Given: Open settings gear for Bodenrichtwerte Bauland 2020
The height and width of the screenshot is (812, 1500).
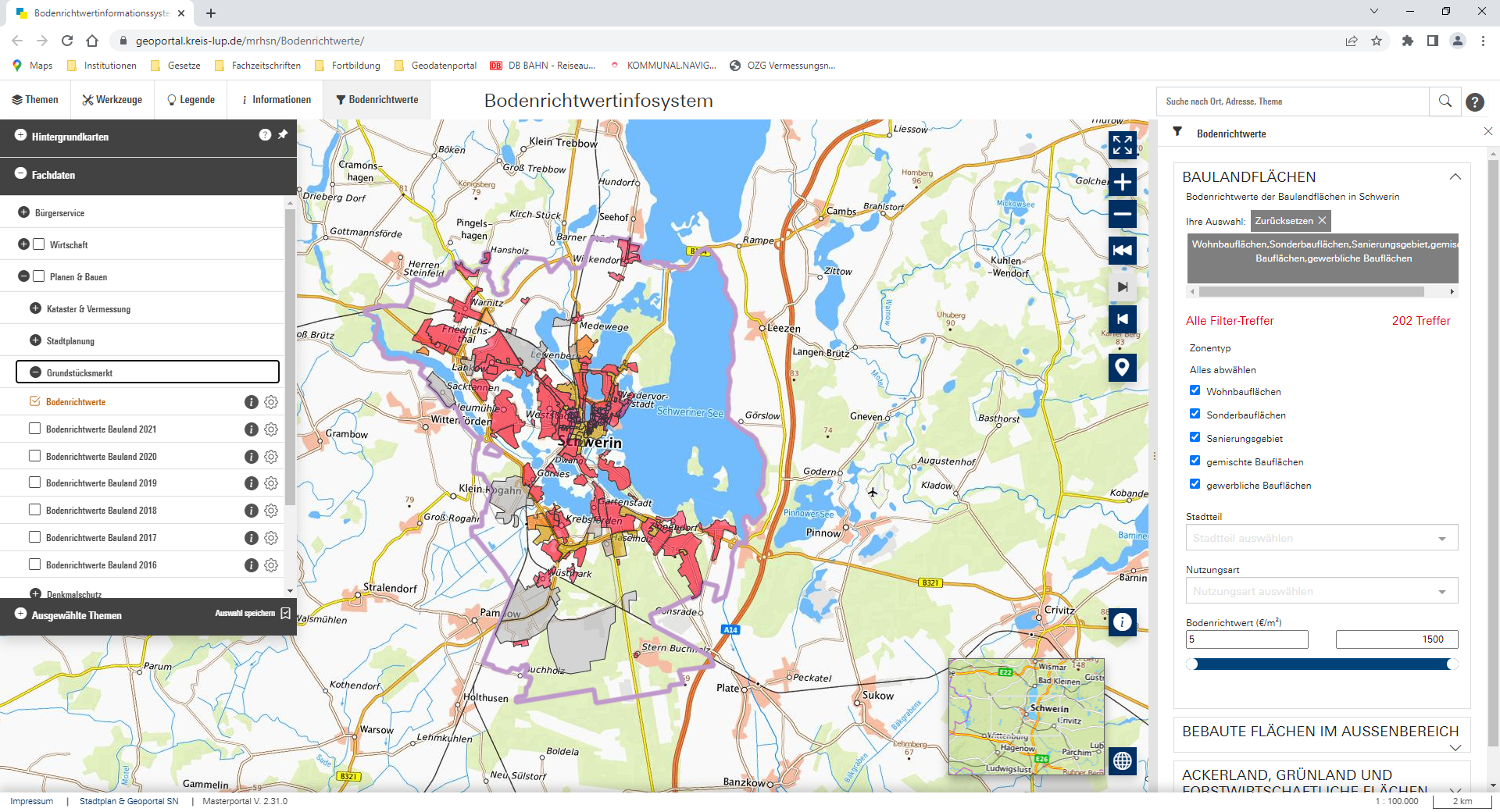Looking at the screenshot, I should (271, 457).
